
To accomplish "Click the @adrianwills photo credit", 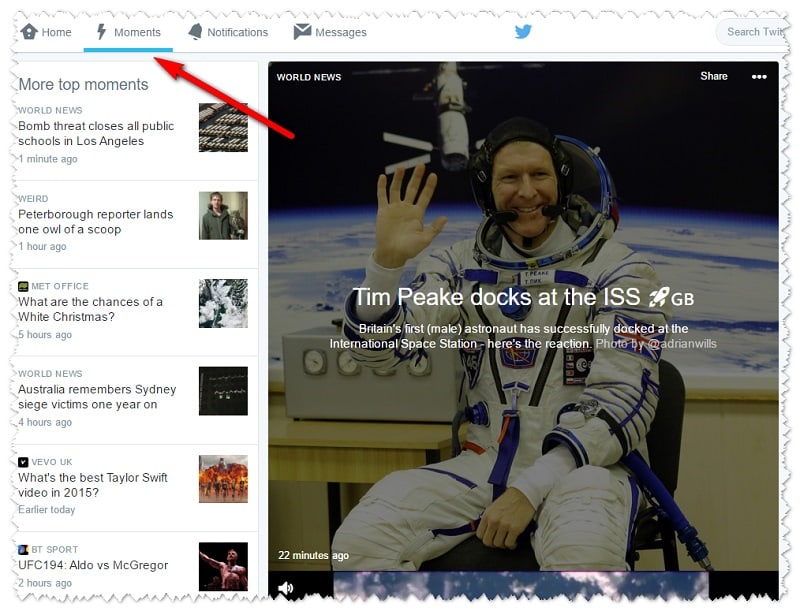I will coord(682,344).
